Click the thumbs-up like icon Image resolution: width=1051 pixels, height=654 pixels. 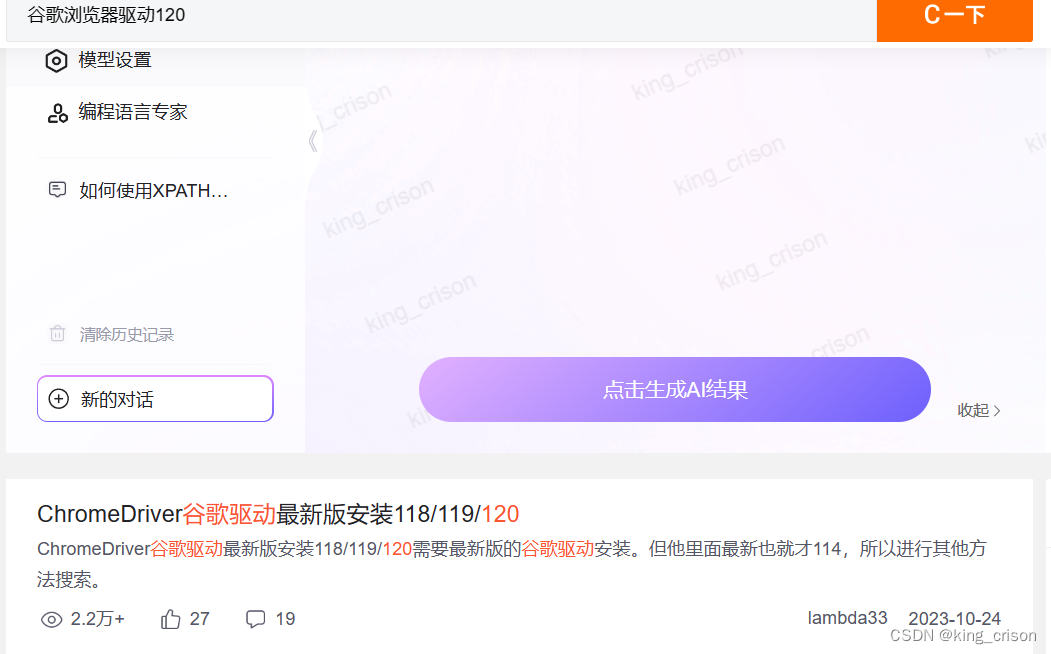click(170, 618)
